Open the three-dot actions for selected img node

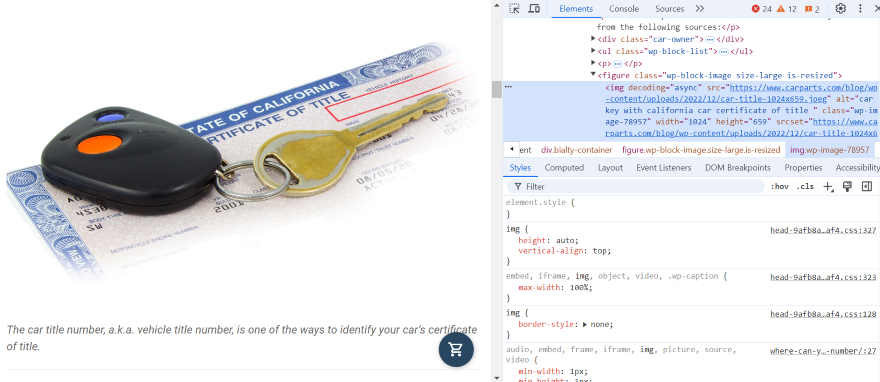point(508,87)
